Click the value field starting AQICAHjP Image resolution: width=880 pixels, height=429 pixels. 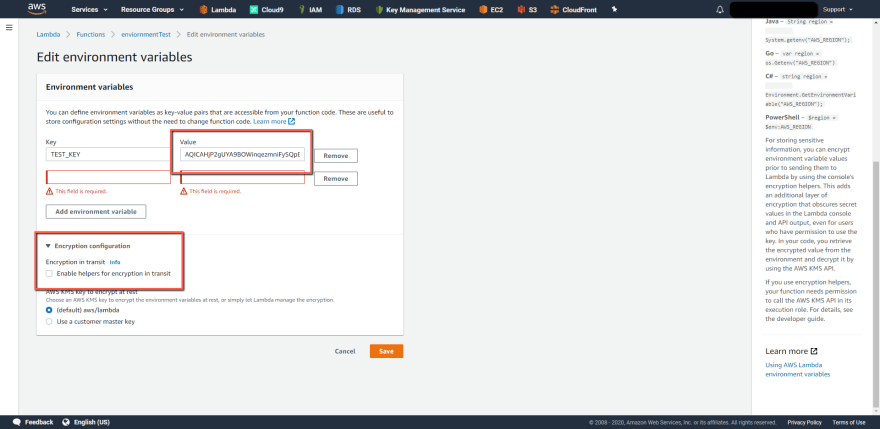tap(242, 154)
